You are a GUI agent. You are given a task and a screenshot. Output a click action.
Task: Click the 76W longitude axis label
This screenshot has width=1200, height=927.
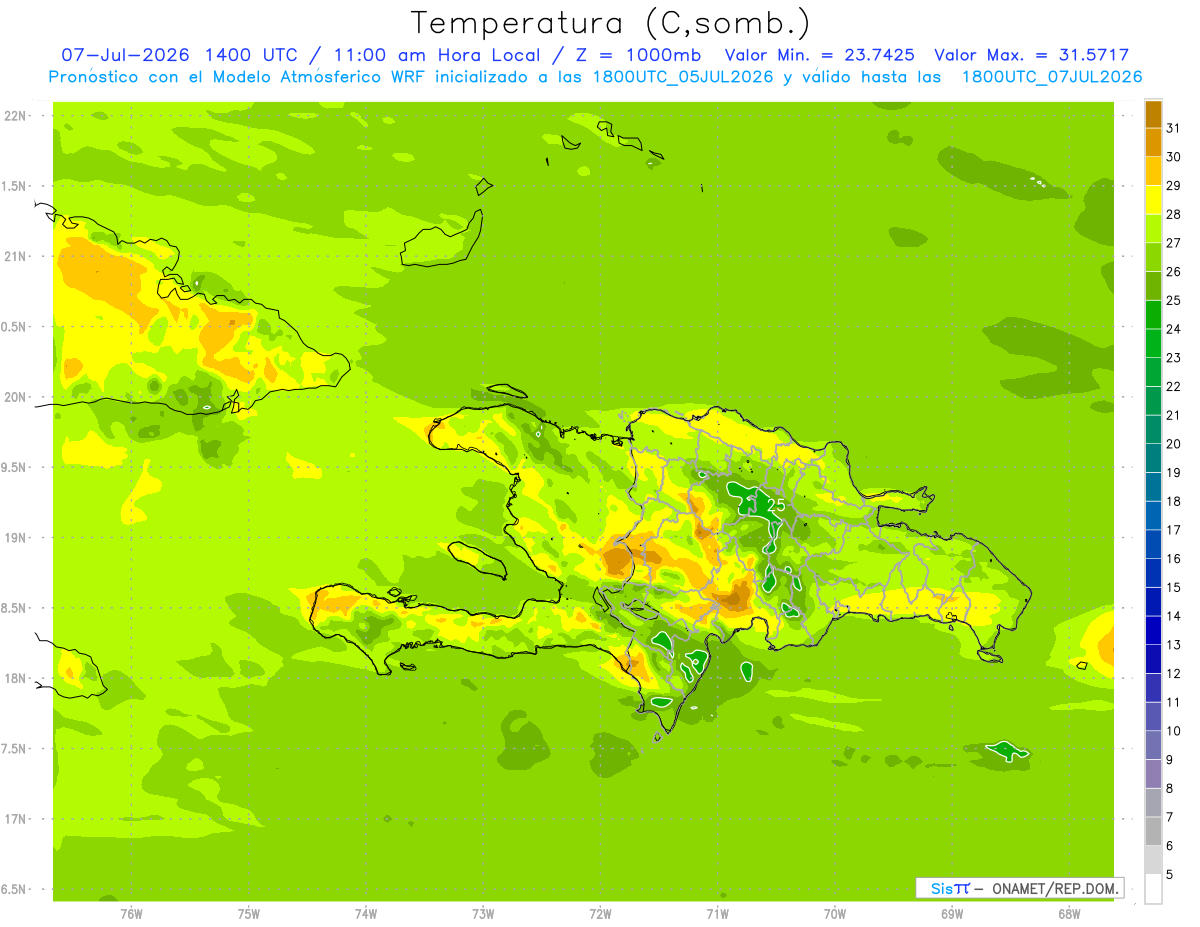[x=131, y=913]
